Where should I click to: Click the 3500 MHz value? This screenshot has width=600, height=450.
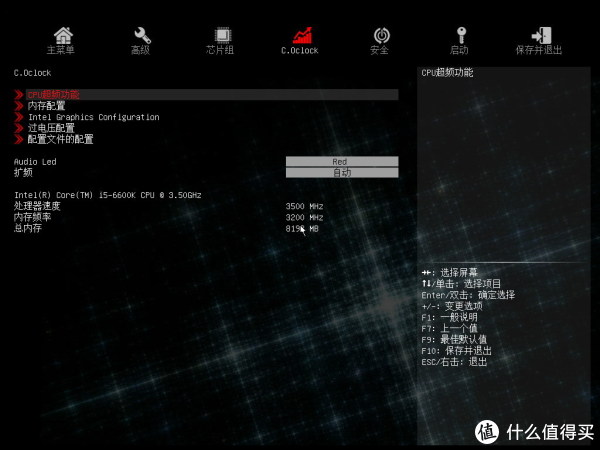[304, 206]
